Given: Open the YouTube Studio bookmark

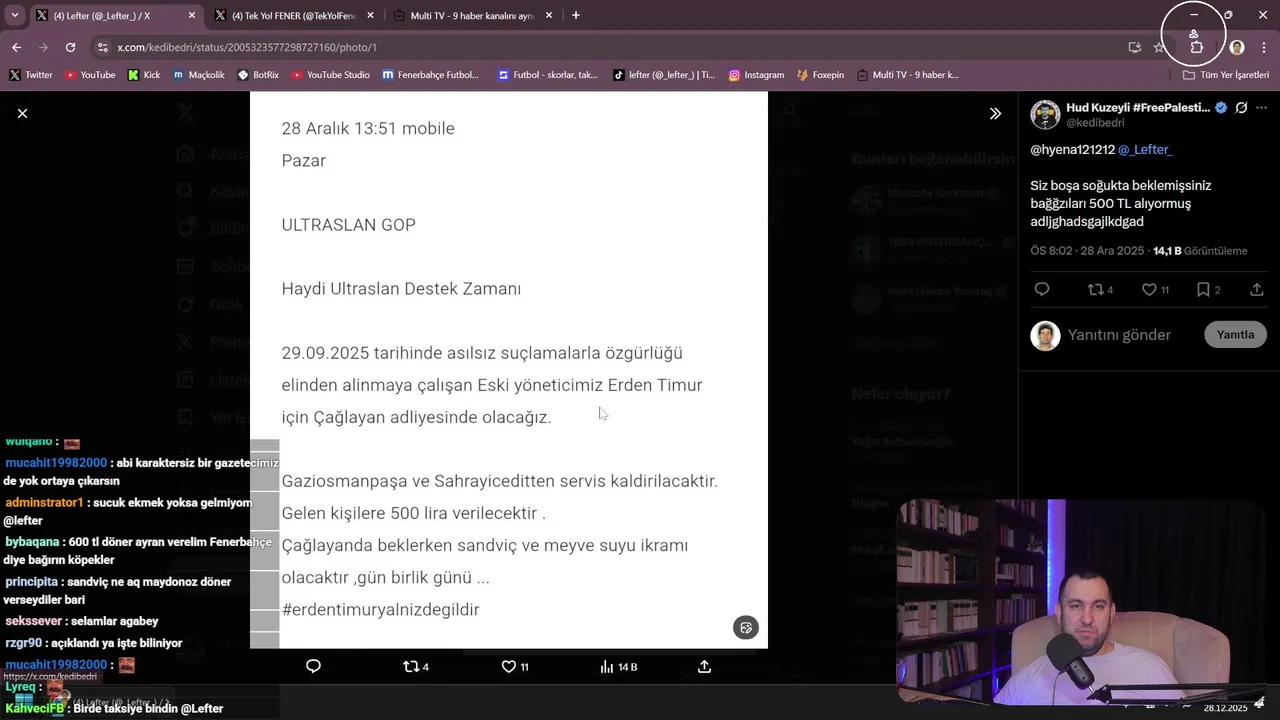Looking at the screenshot, I should tap(331, 75).
